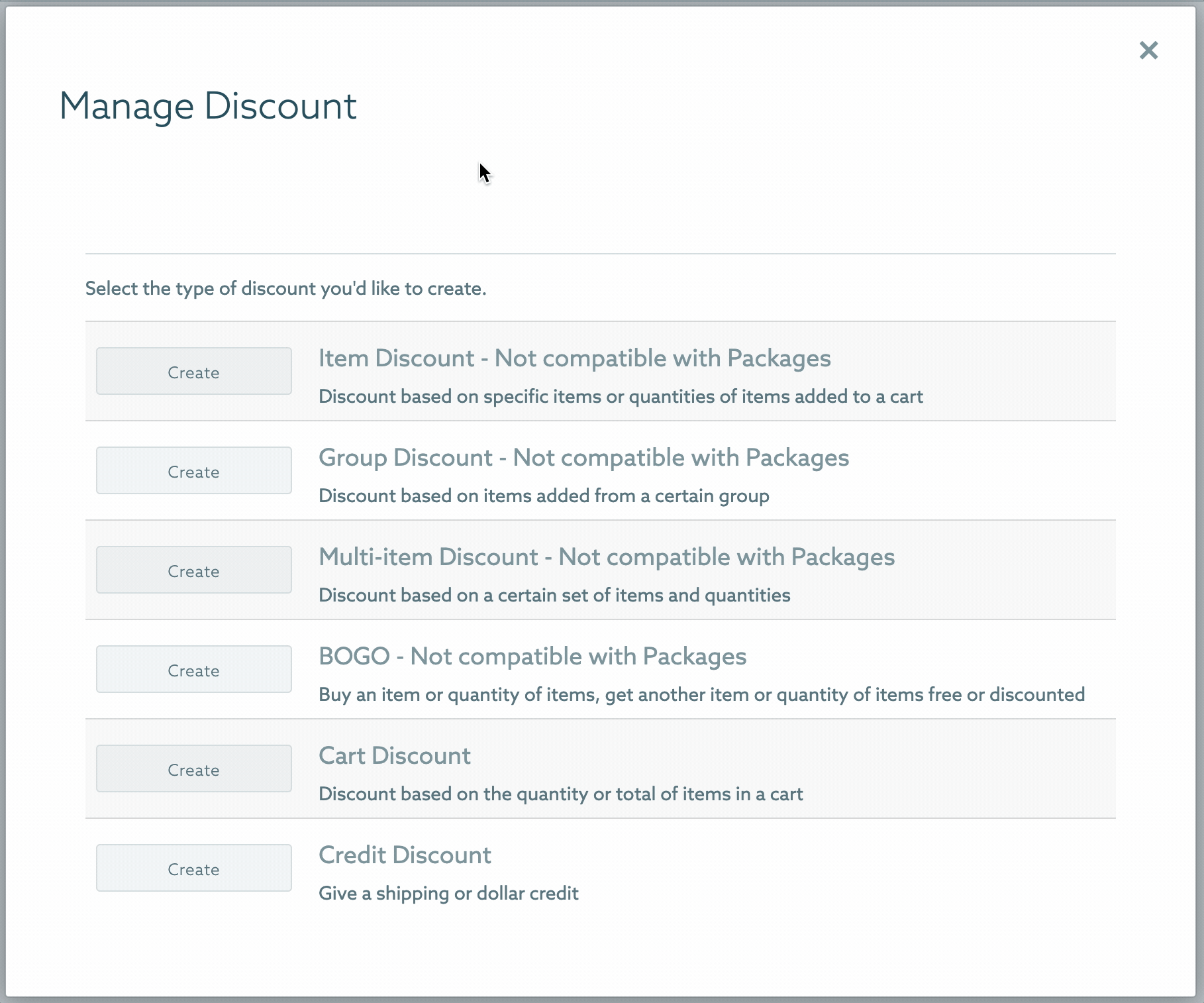The image size is (1204, 1003).
Task: Click the 'Manage Discount' dialog title
Action: click(208, 106)
